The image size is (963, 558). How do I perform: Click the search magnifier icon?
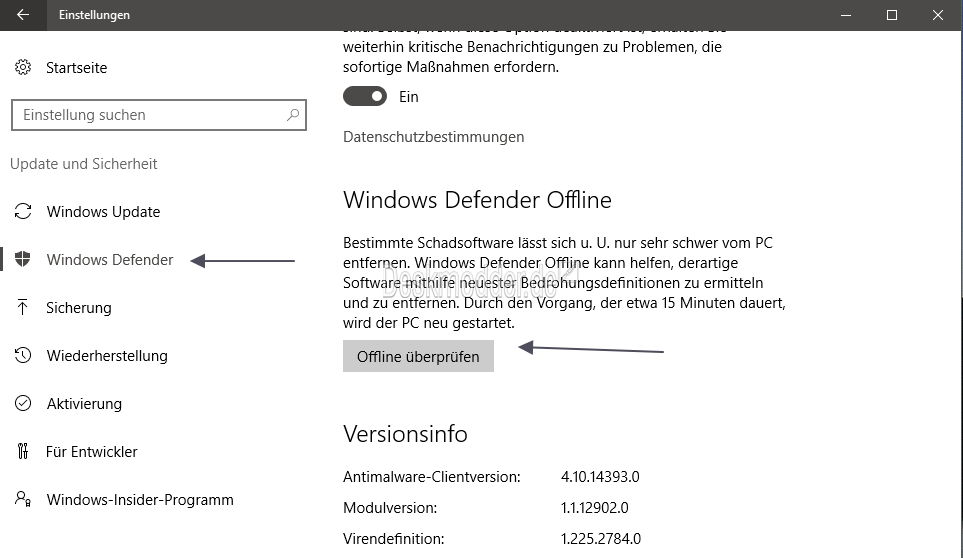293,115
